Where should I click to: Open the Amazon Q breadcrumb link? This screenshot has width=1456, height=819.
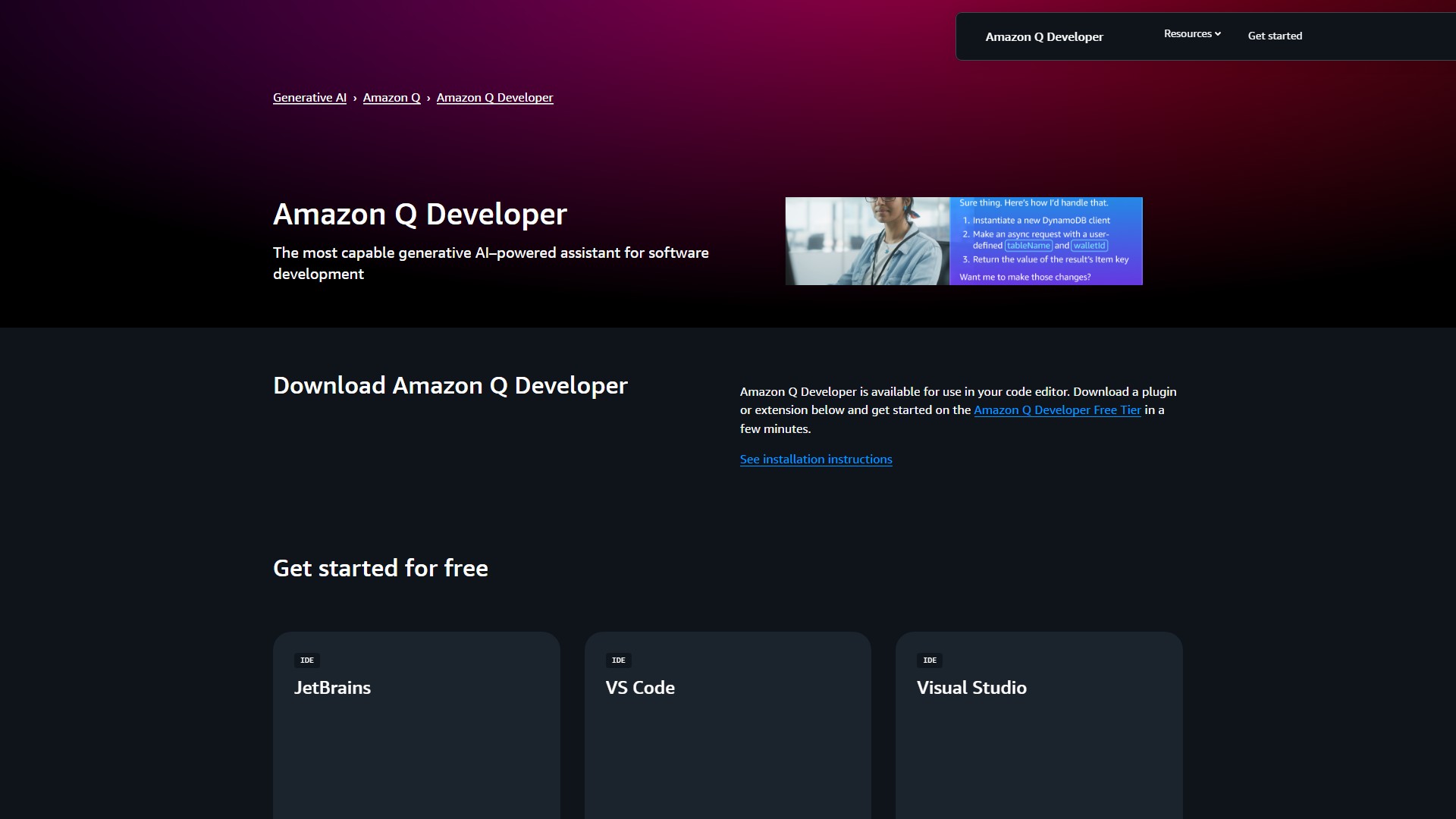tap(391, 97)
